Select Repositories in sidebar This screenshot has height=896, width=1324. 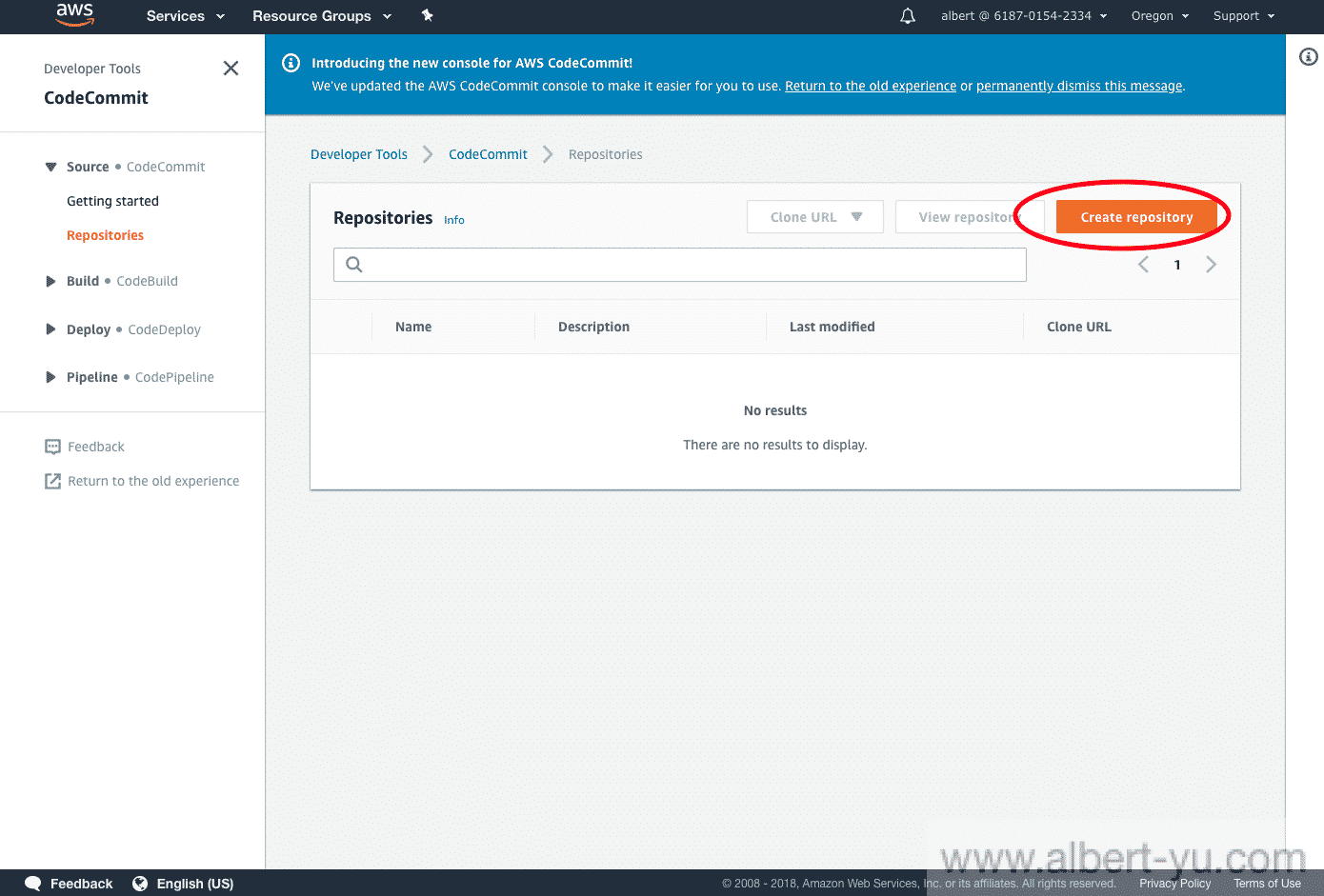(105, 235)
